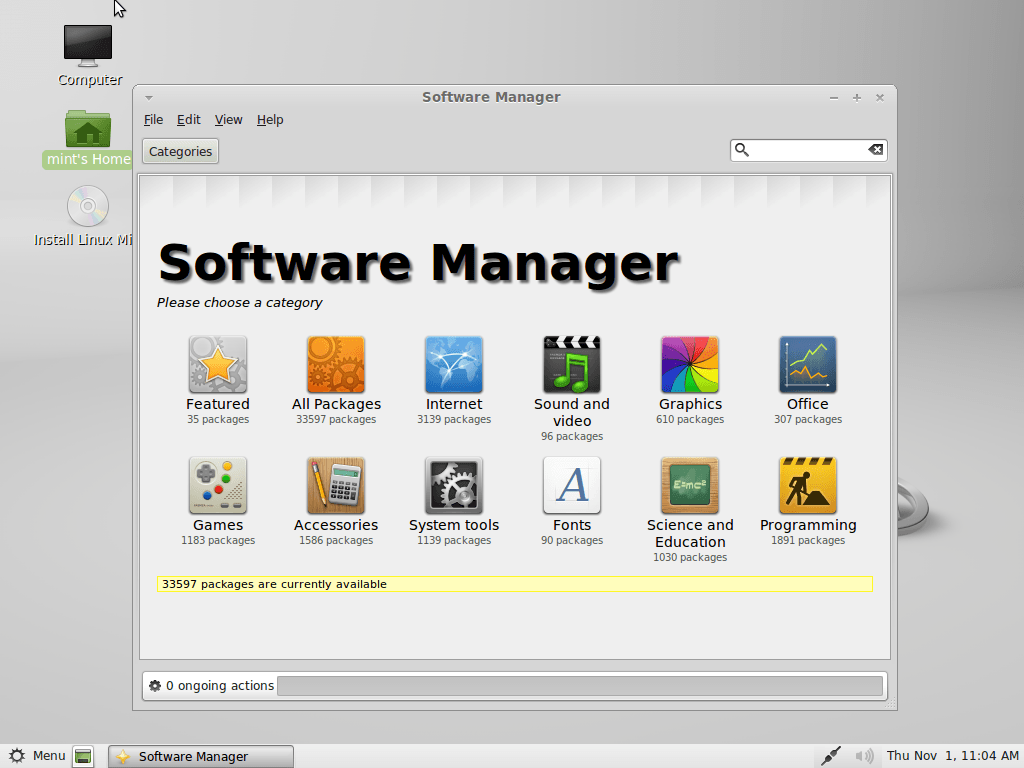The image size is (1024, 768).
Task: Click the '1586 packages' count text
Action: pos(336,540)
